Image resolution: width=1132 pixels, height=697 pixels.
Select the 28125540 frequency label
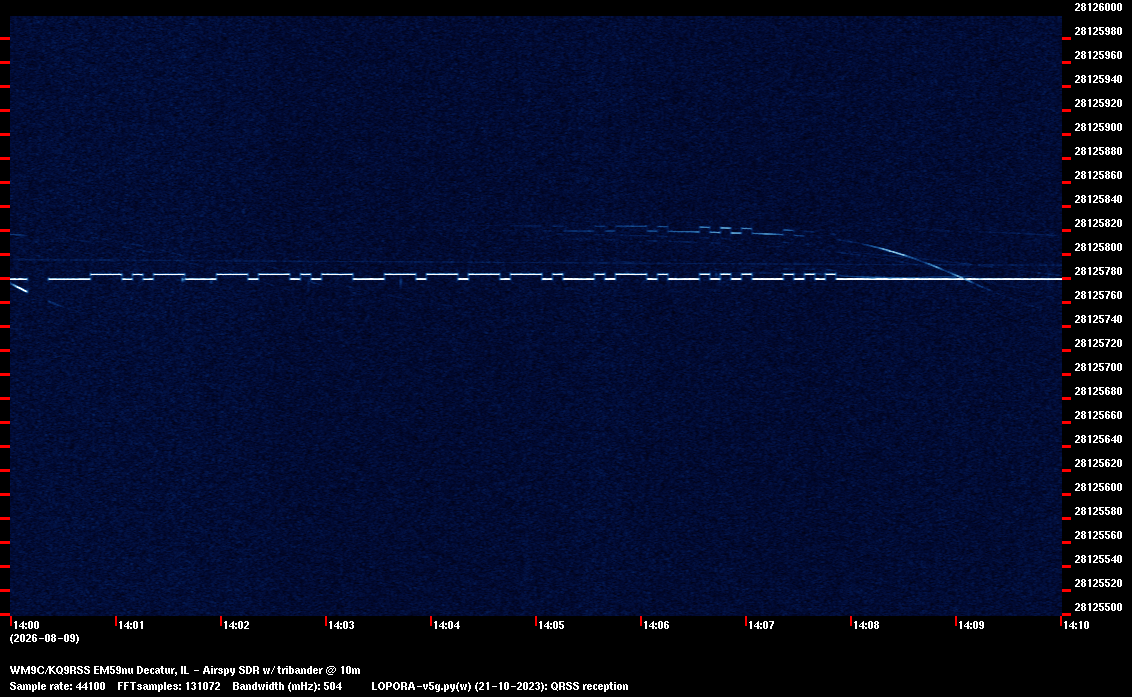(1098, 558)
